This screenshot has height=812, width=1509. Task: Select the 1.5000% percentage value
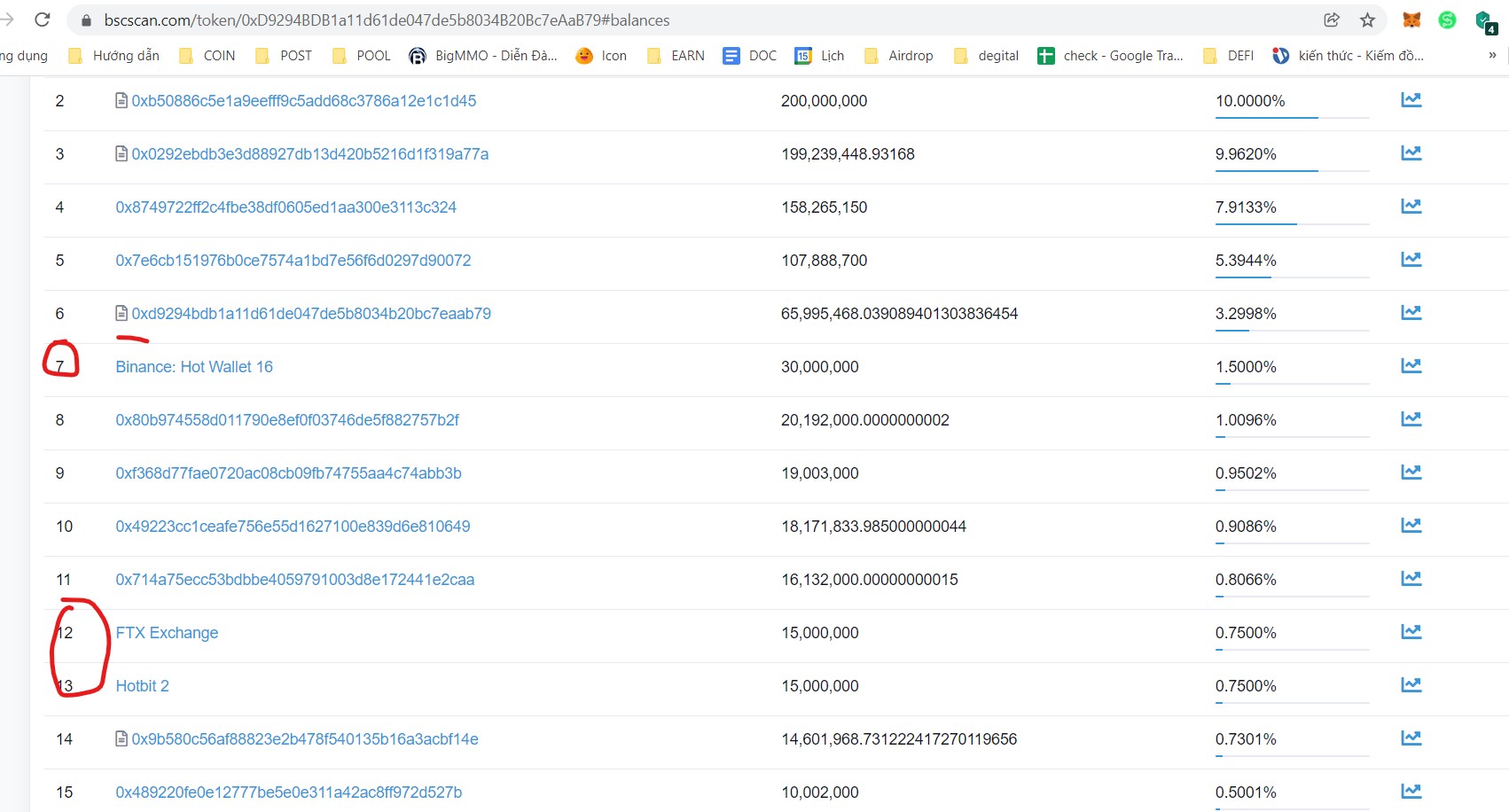(1246, 367)
